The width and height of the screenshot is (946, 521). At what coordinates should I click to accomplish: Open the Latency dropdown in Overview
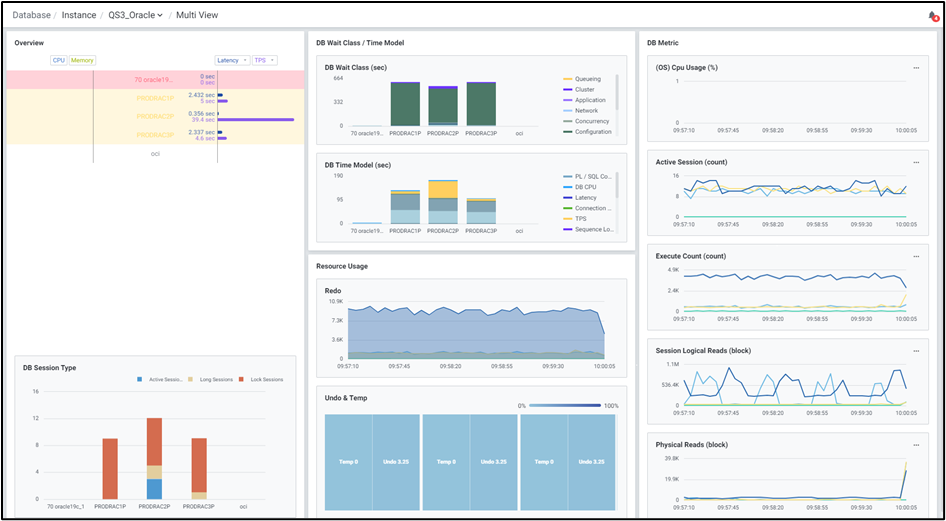tap(232, 60)
